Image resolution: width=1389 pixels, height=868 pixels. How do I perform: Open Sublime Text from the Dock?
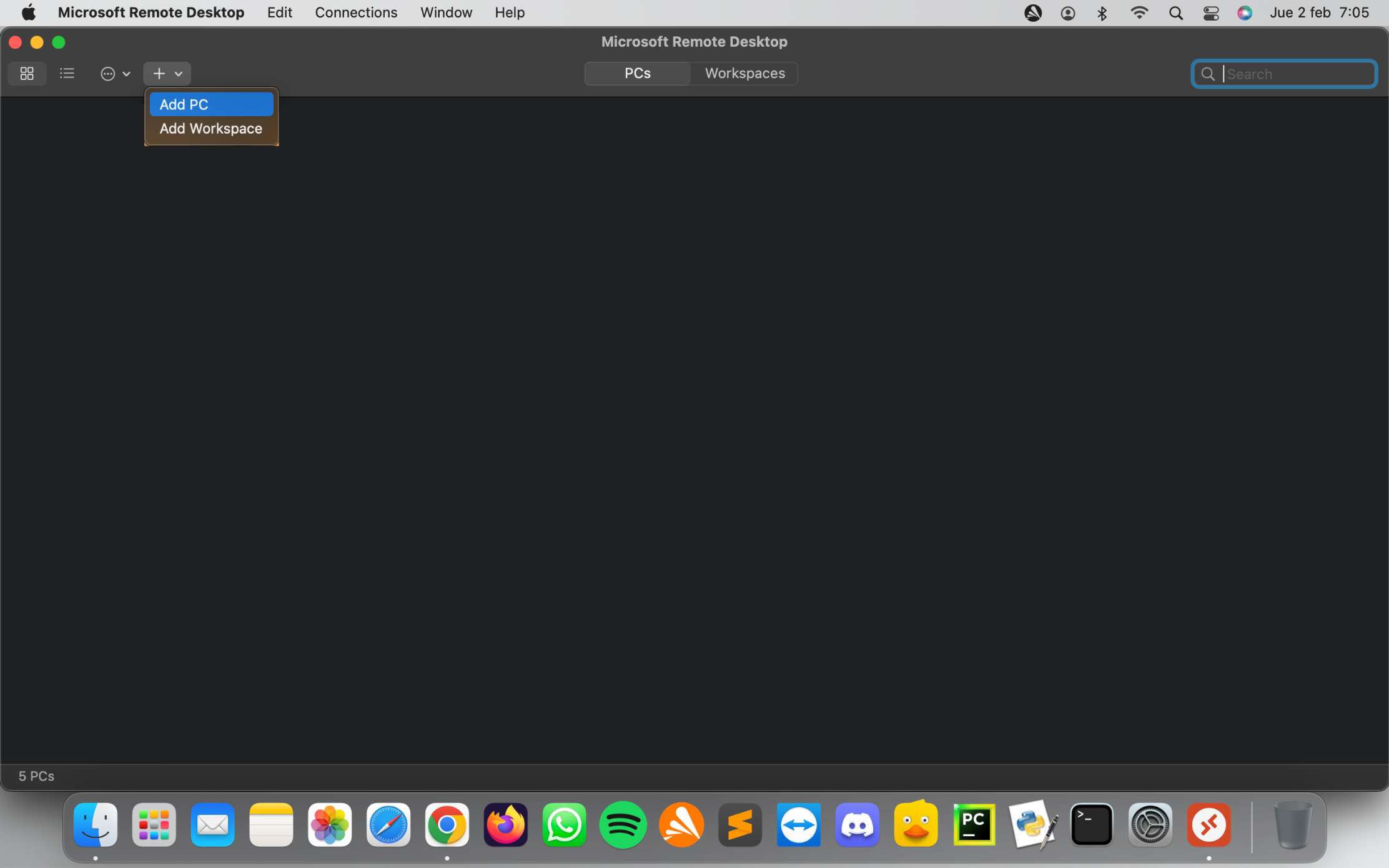pyautogui.click(x=740, y=825)
